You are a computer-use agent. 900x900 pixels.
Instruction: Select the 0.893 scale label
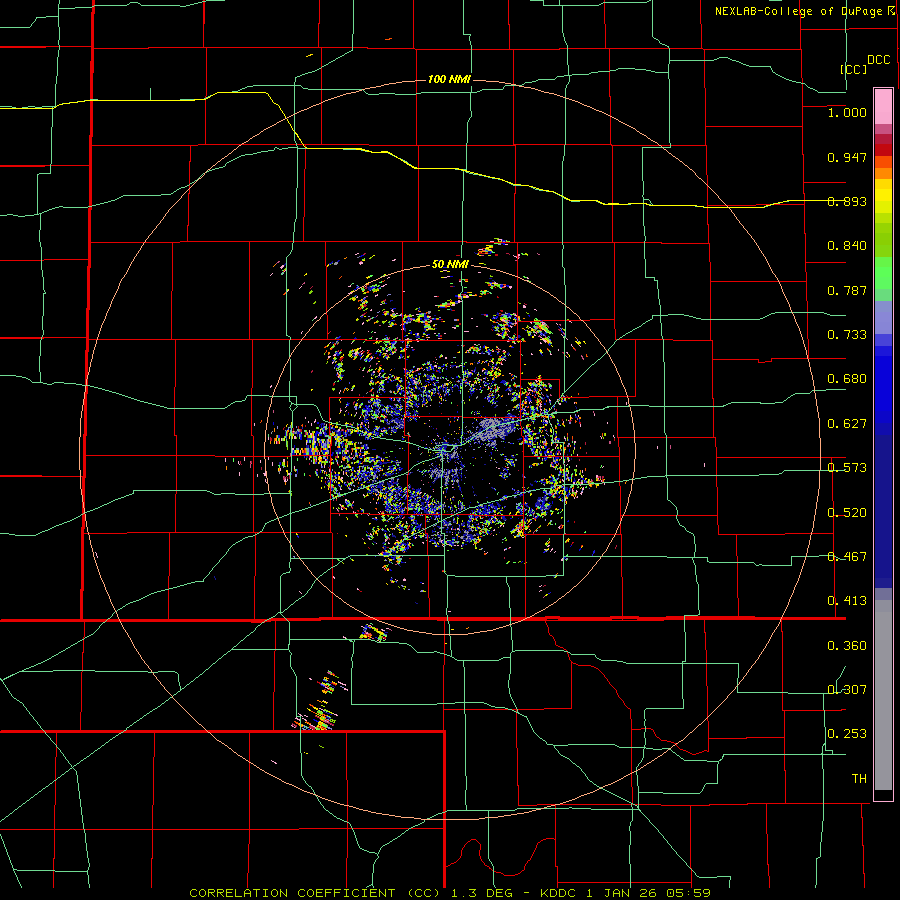point(847,201)
